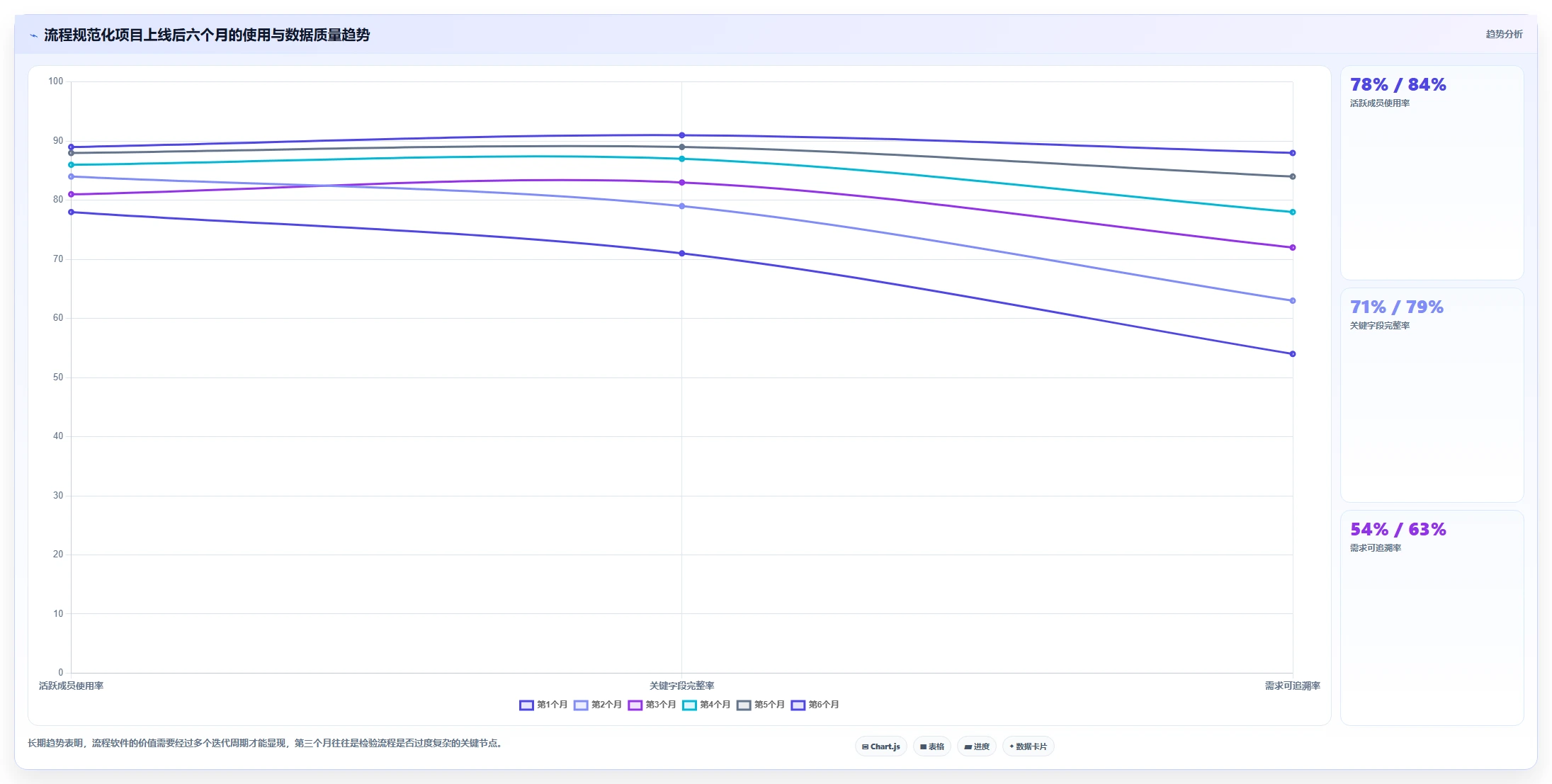Click the 数据卡片 tag
1552x784 pixels.
(1029, 746)
